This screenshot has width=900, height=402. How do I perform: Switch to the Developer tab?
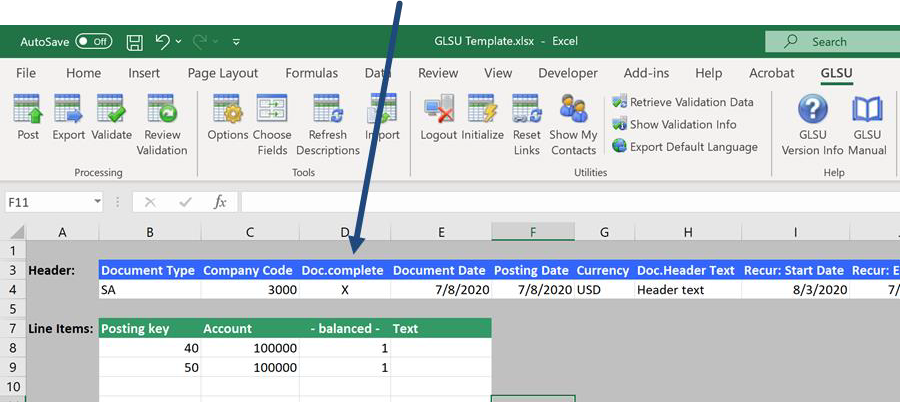(568, 74)
